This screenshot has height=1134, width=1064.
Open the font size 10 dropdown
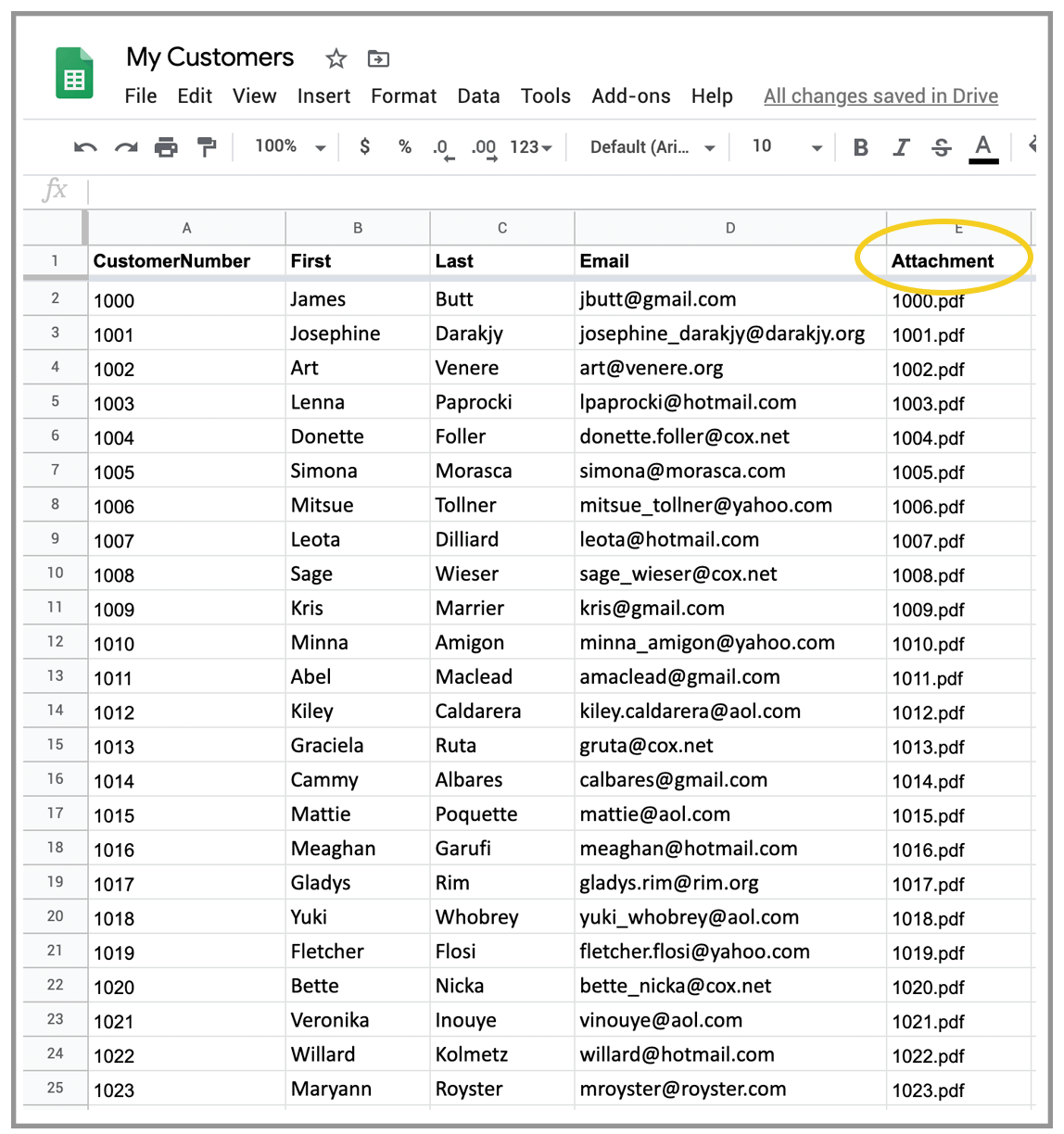tap(787, 146)
